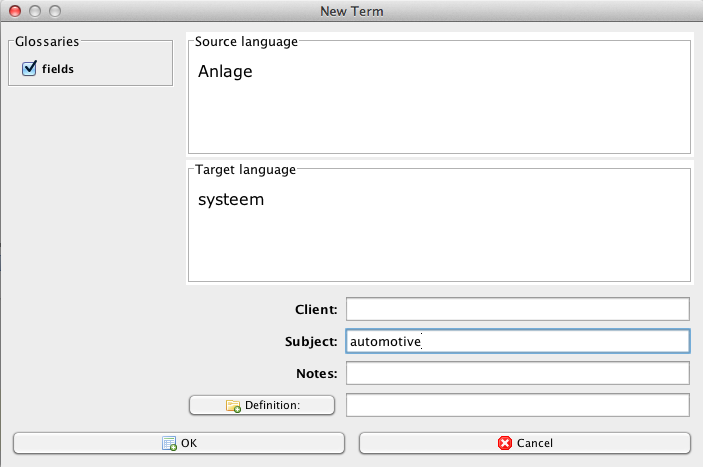Minimize the New Term window
This screenshot has height=467, width=703.
(x=35, y=11)
